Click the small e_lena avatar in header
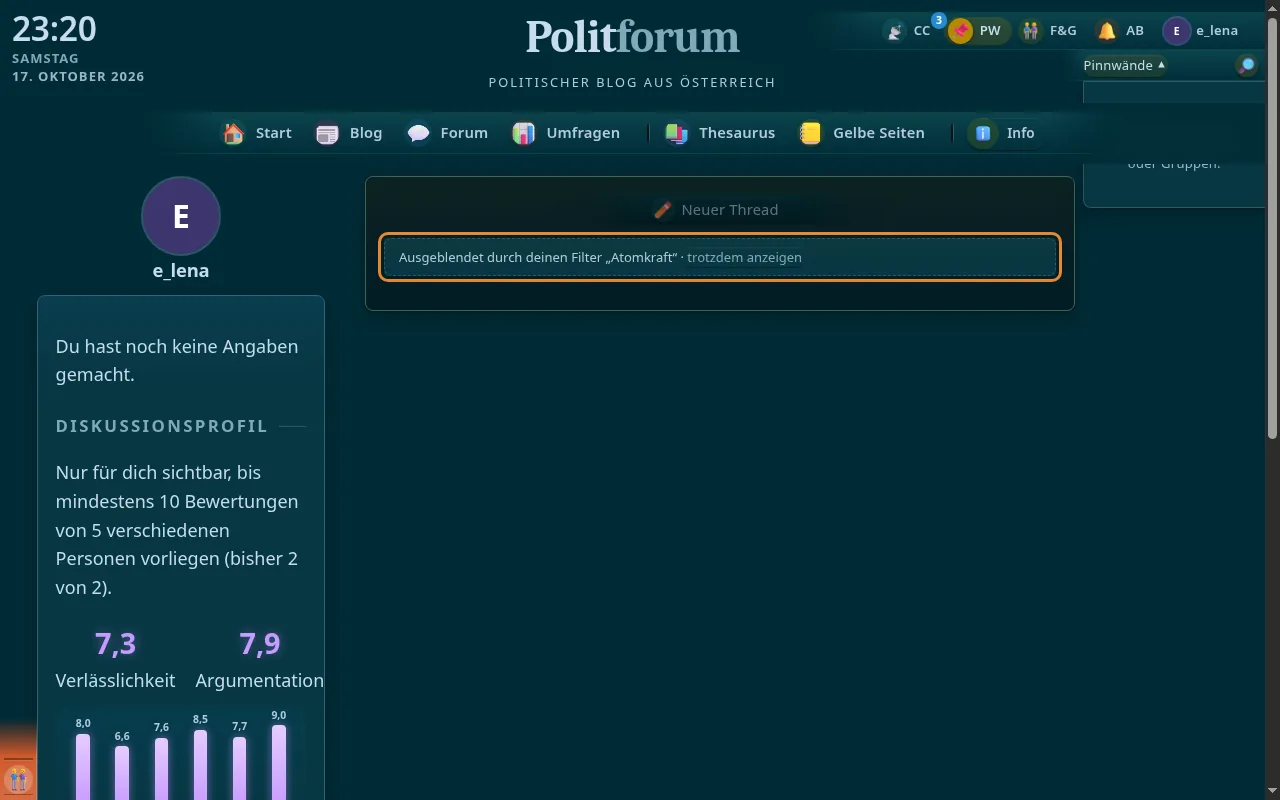 (1177, 31)
